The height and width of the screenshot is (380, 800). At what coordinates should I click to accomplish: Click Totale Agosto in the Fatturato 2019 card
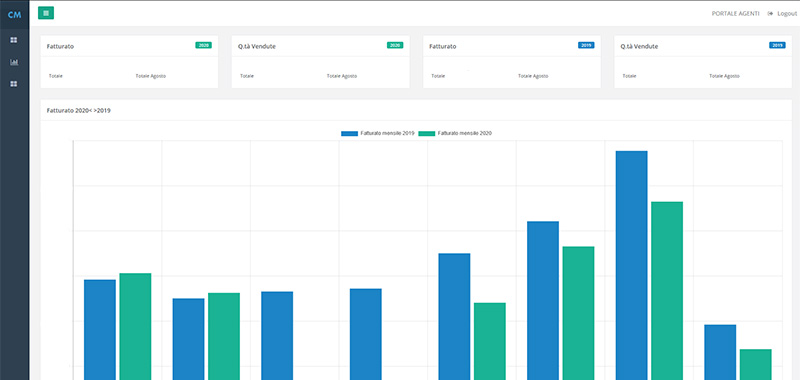click(x=533, y=76)
